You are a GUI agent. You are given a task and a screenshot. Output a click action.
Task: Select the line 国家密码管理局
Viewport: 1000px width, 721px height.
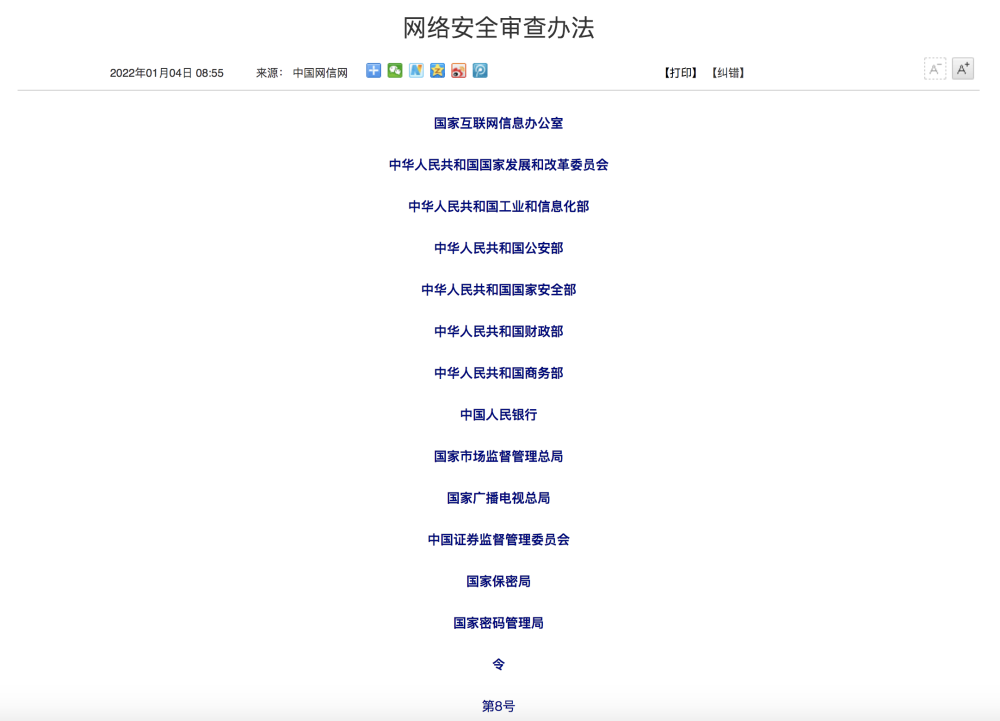(499, 623)
